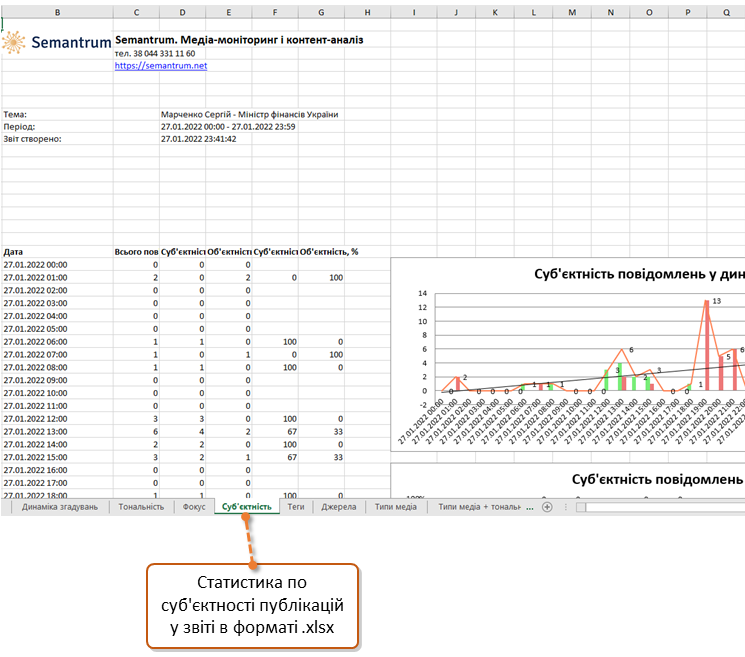Select cell with Марченко Сергій - Міністр фінансів України
Viewport: 745px width, 657px height.
(249, 114)
